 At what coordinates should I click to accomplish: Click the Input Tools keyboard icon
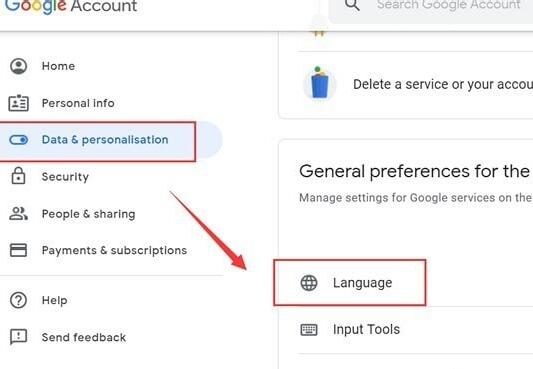click(309, 330)
